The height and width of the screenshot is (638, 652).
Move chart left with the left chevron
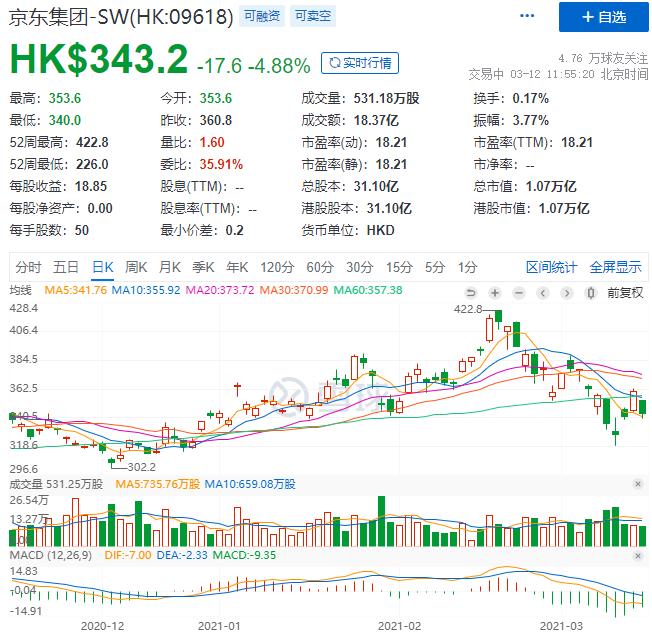543,293
